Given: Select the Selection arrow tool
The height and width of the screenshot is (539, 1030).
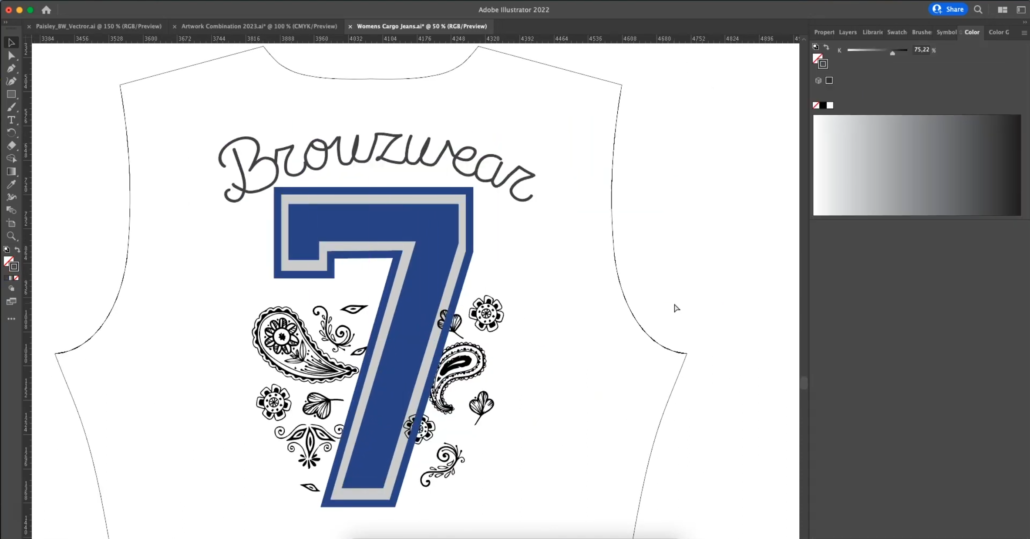Looking at the screenshot, I should (12, 43).
